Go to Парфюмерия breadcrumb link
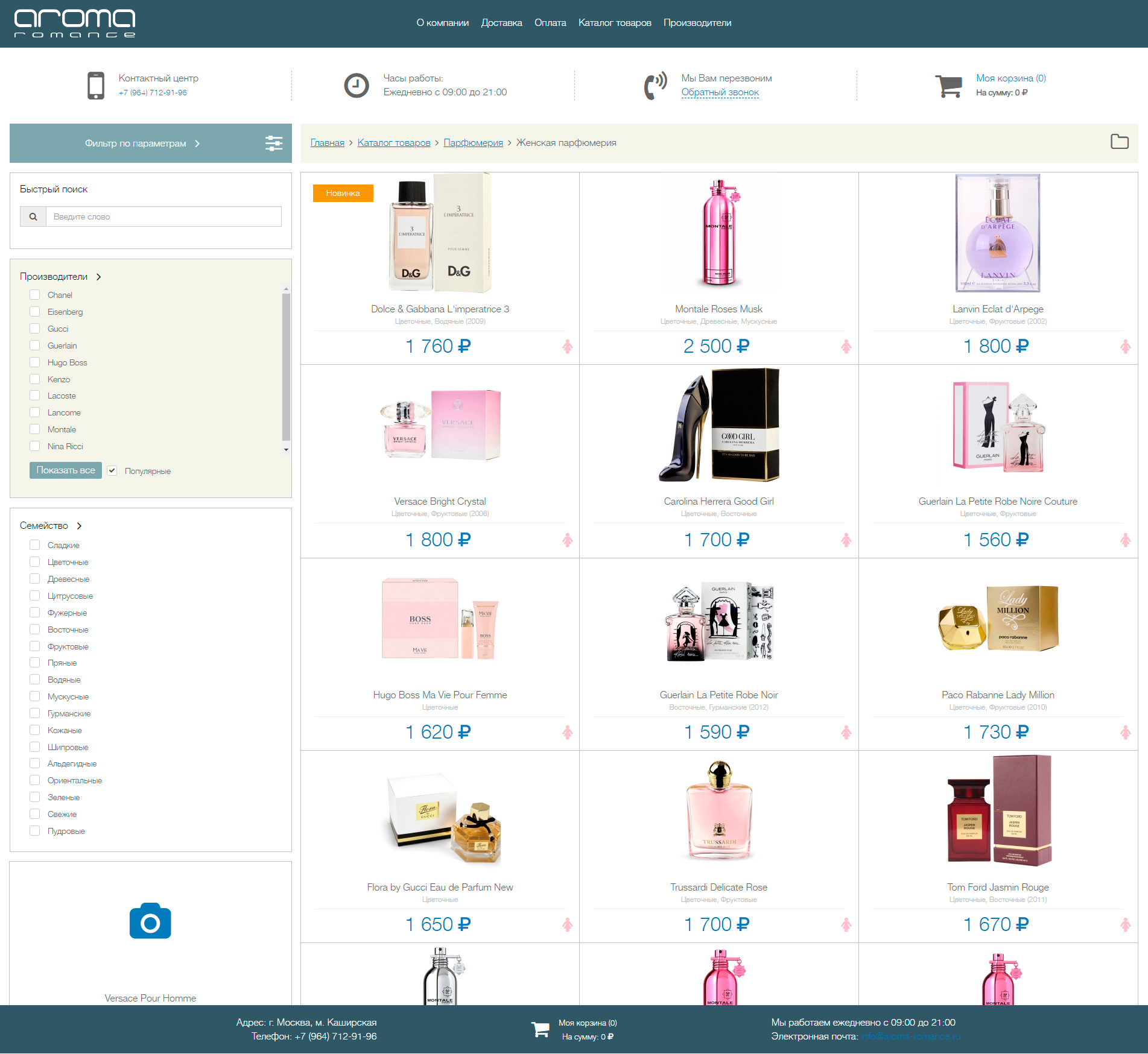The width and height of the screenshot is (1148, 1054). coord(473,143)
